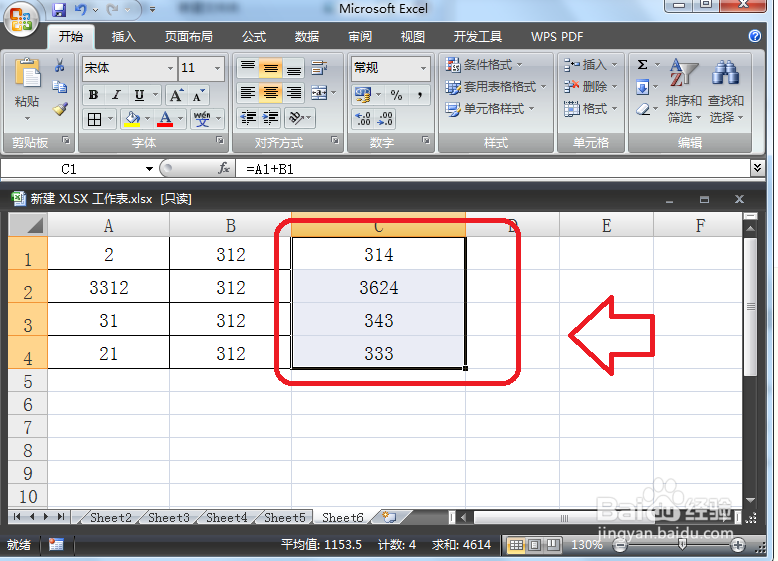Toggle center horizontal alignment
The height and width of the screenshot is (561, 778).
click(x=270, y=93)
